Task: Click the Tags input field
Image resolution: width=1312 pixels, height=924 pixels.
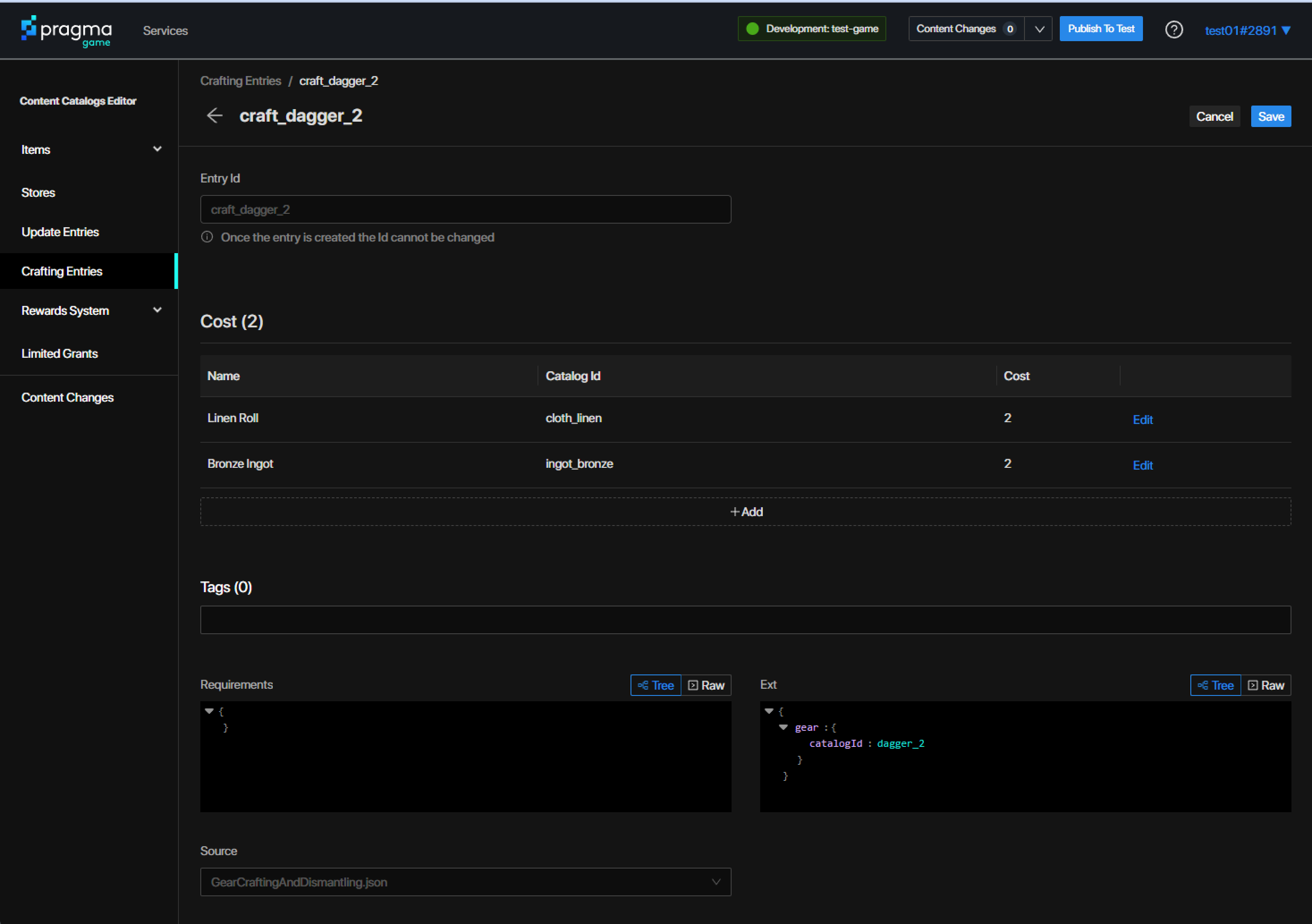Action: (x=745, y=619)
